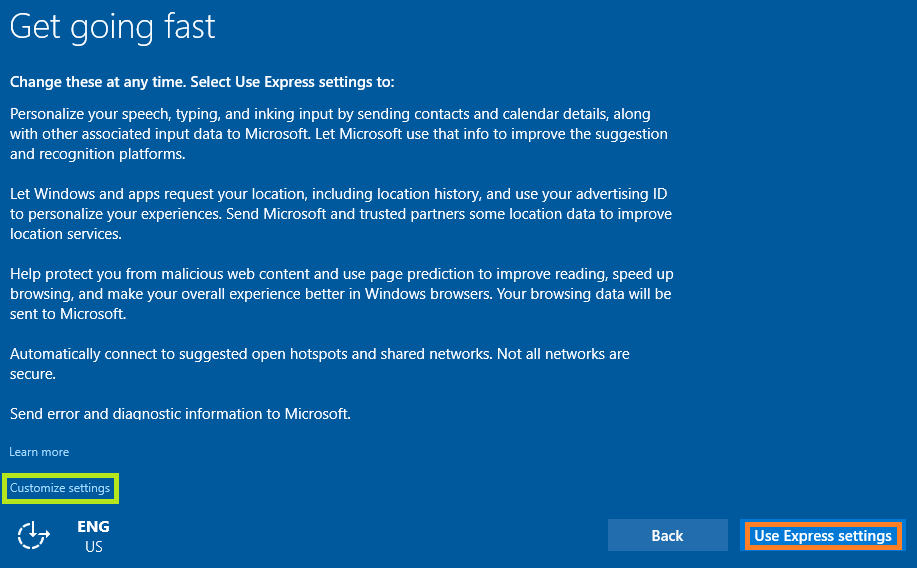The height and width of the screenshot is (568, 917).
Task: Open the Customize settings link
Action: [60, 488]
